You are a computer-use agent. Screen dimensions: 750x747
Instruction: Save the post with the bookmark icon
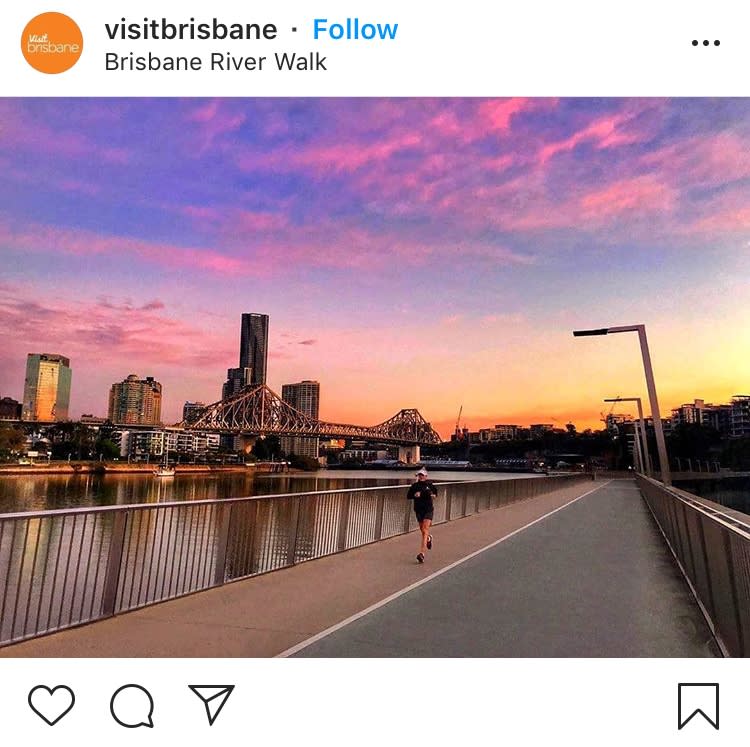coord(698,706)
